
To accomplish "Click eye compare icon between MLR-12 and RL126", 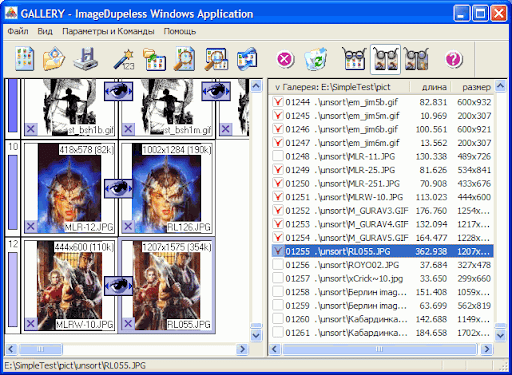I will click(118, 188).
